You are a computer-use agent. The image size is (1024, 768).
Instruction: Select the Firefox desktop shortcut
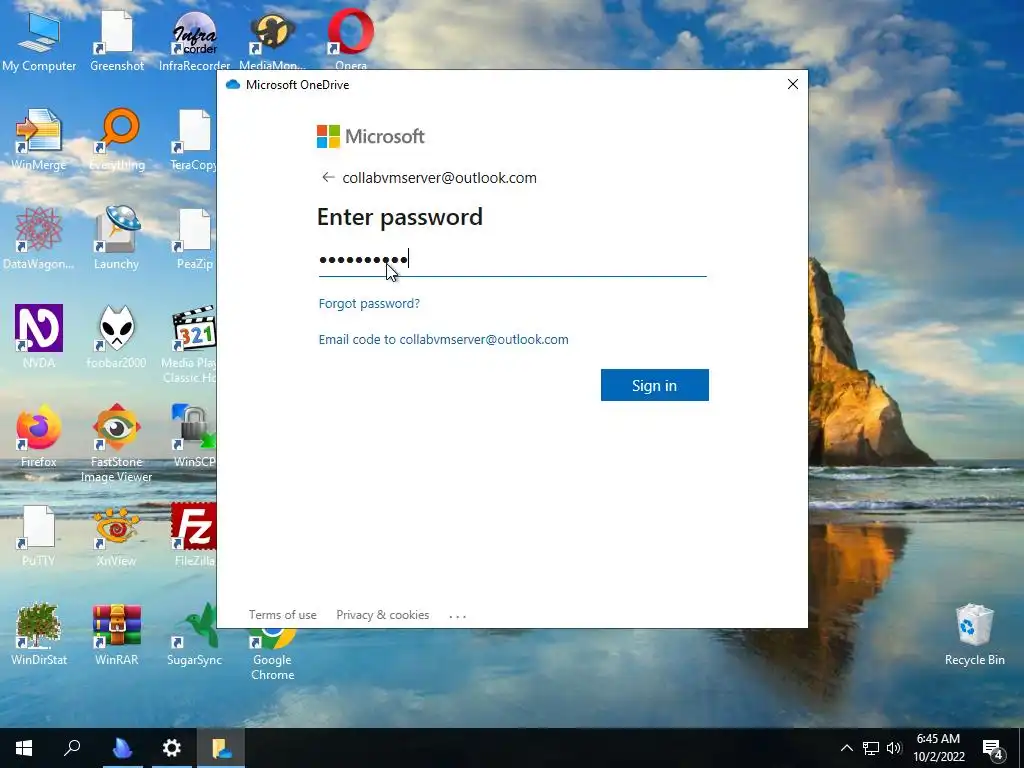tap(39, 436)
